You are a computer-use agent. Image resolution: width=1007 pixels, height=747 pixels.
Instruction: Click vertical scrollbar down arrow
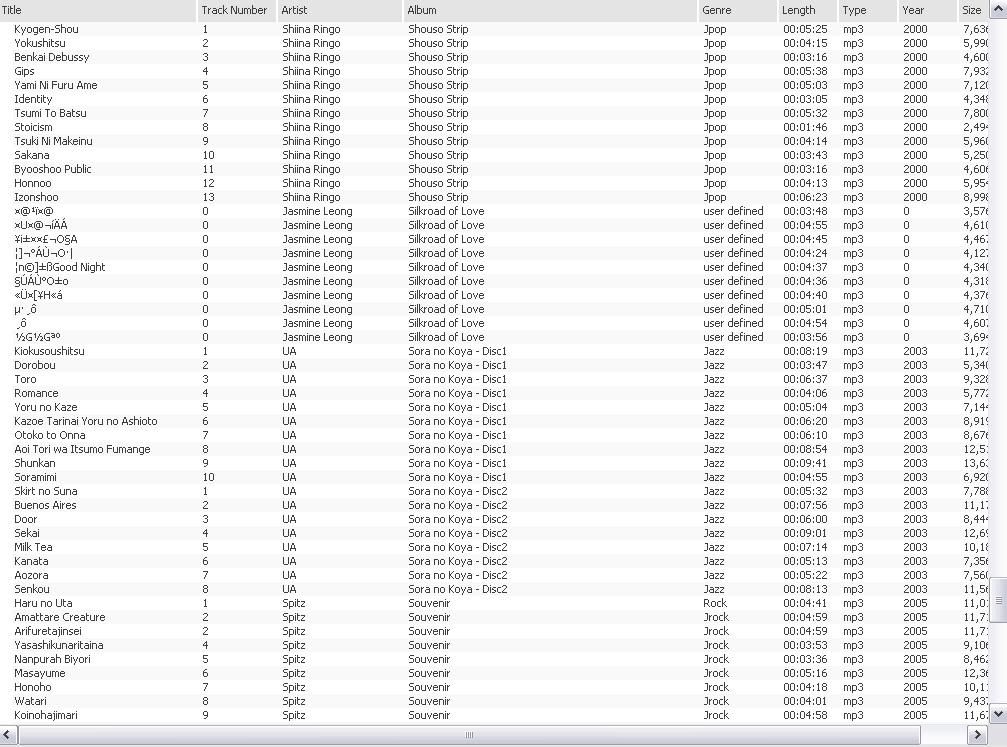pyautogui.click(x=998, y=714)
